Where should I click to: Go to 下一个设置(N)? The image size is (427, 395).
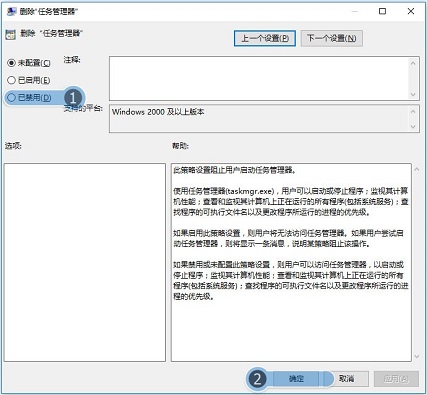[332, 38]
